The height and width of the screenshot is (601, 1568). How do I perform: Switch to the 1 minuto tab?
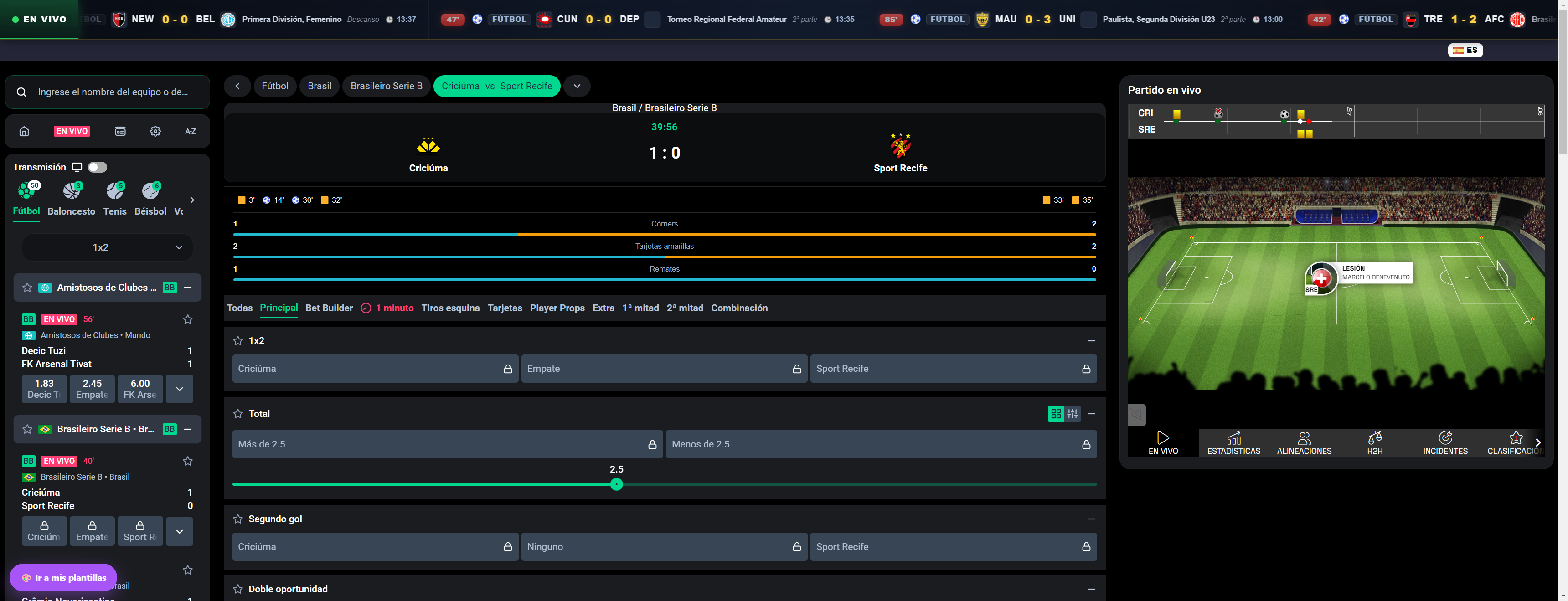click(387, 308)
